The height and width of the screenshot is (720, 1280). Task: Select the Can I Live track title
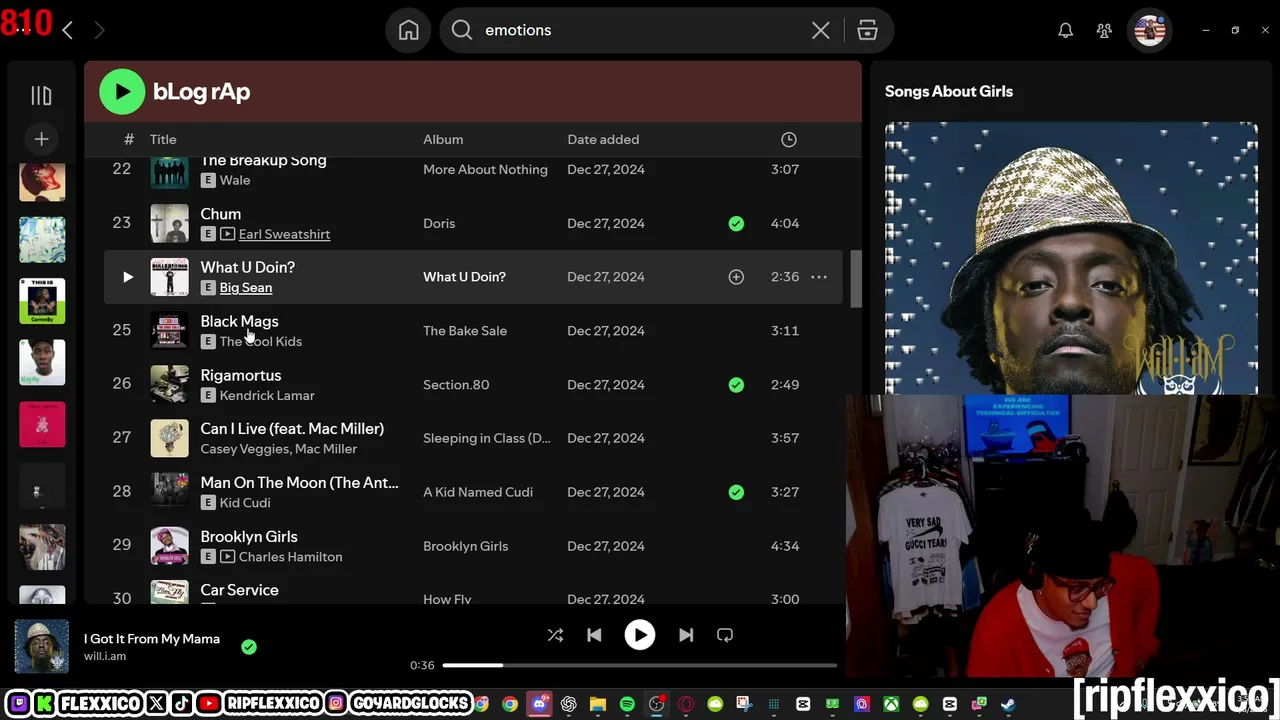pos(292,428)
